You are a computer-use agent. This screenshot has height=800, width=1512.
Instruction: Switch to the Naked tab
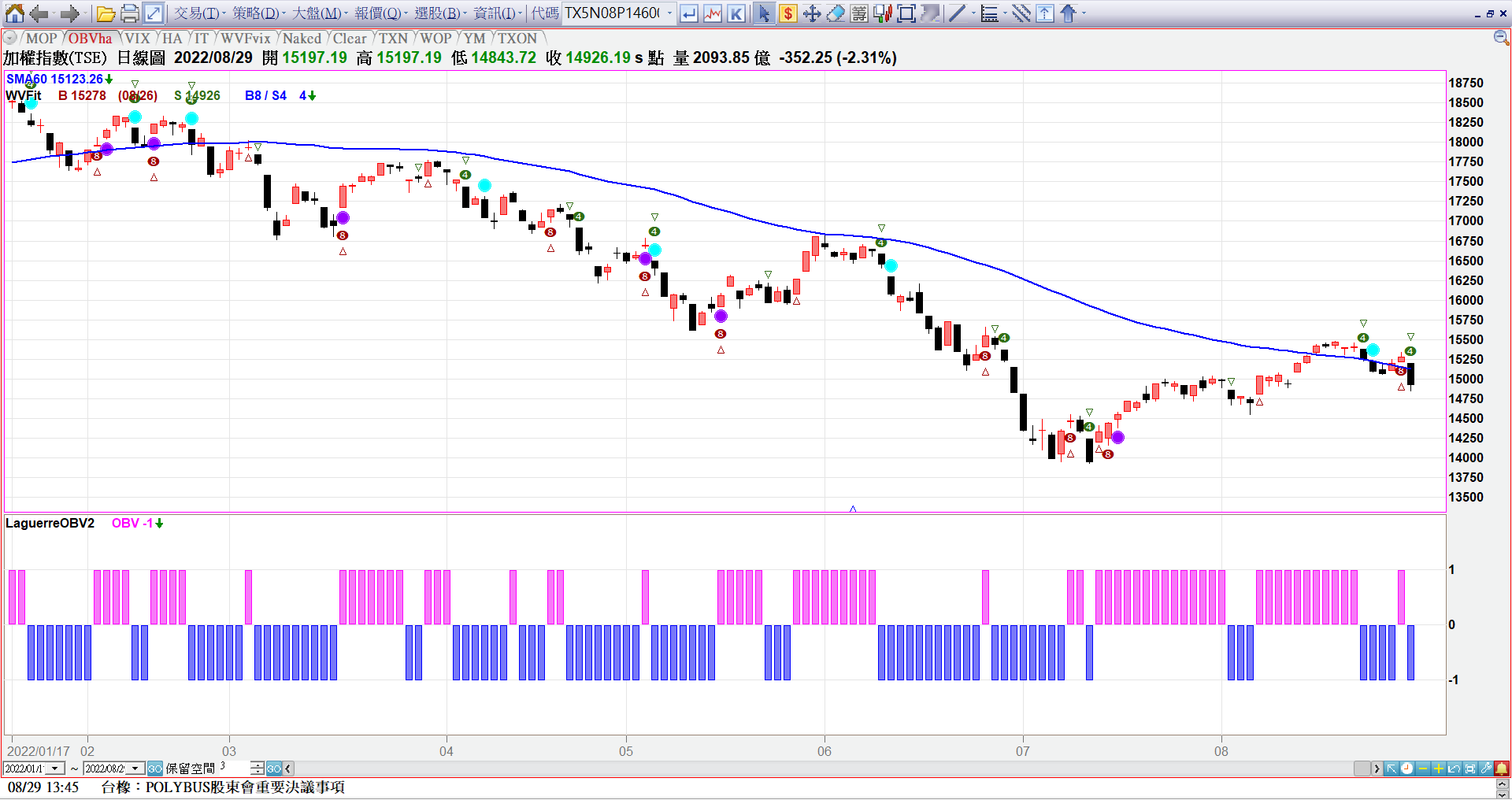pyautogui.click(x=302, y=39)
